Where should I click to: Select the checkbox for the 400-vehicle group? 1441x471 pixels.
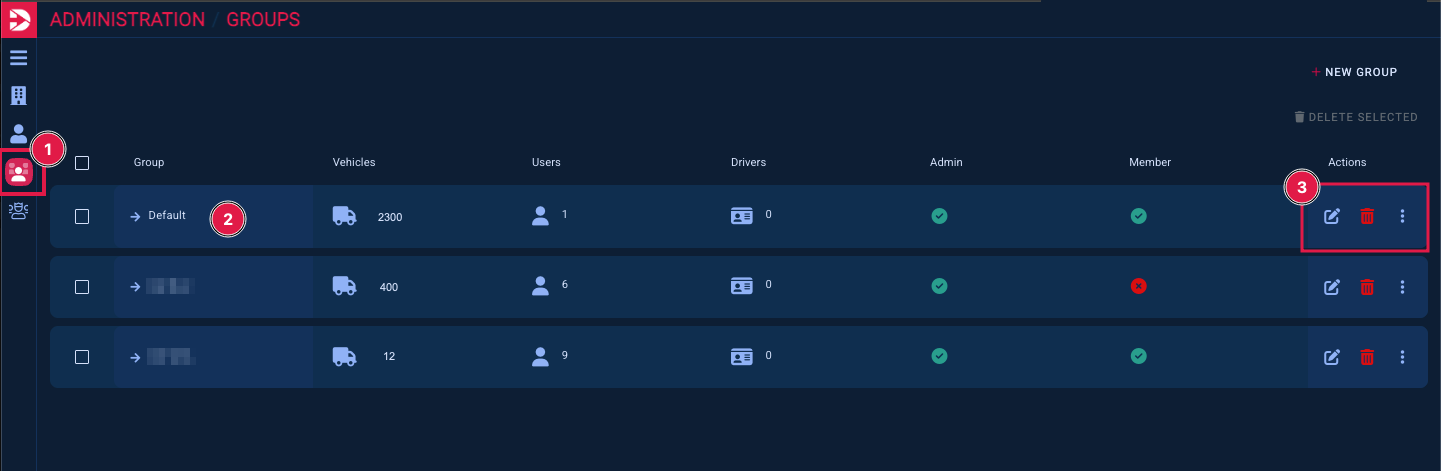click(x=82, y=287)
